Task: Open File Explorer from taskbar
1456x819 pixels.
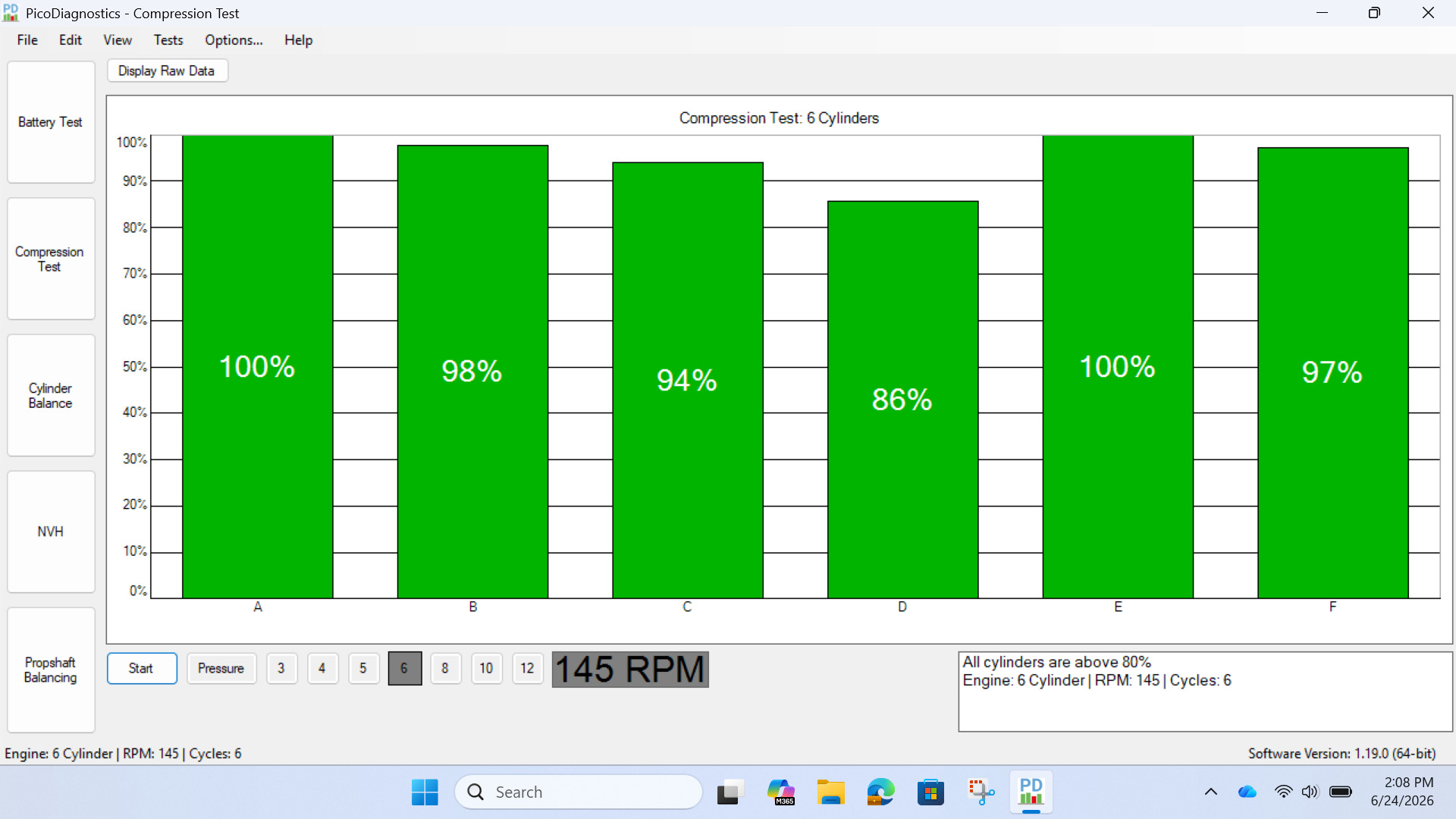Action: pos(830,792)
